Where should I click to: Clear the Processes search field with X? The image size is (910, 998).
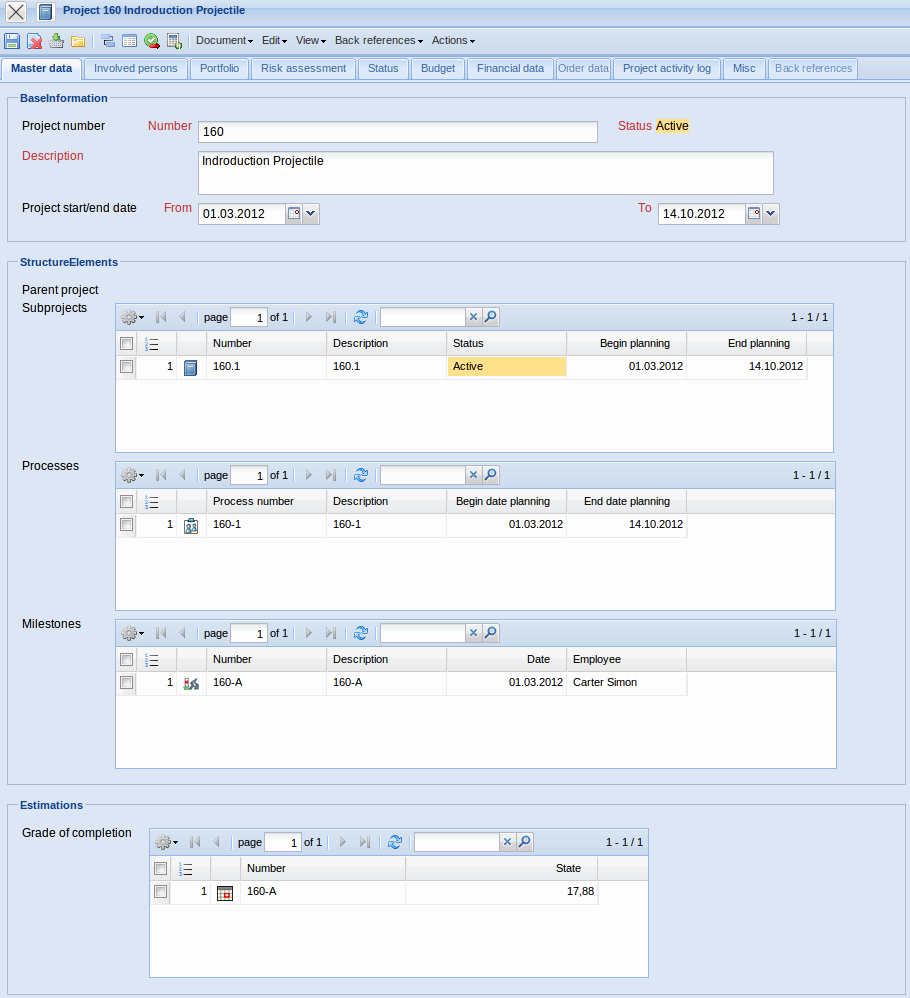[474, 475]
